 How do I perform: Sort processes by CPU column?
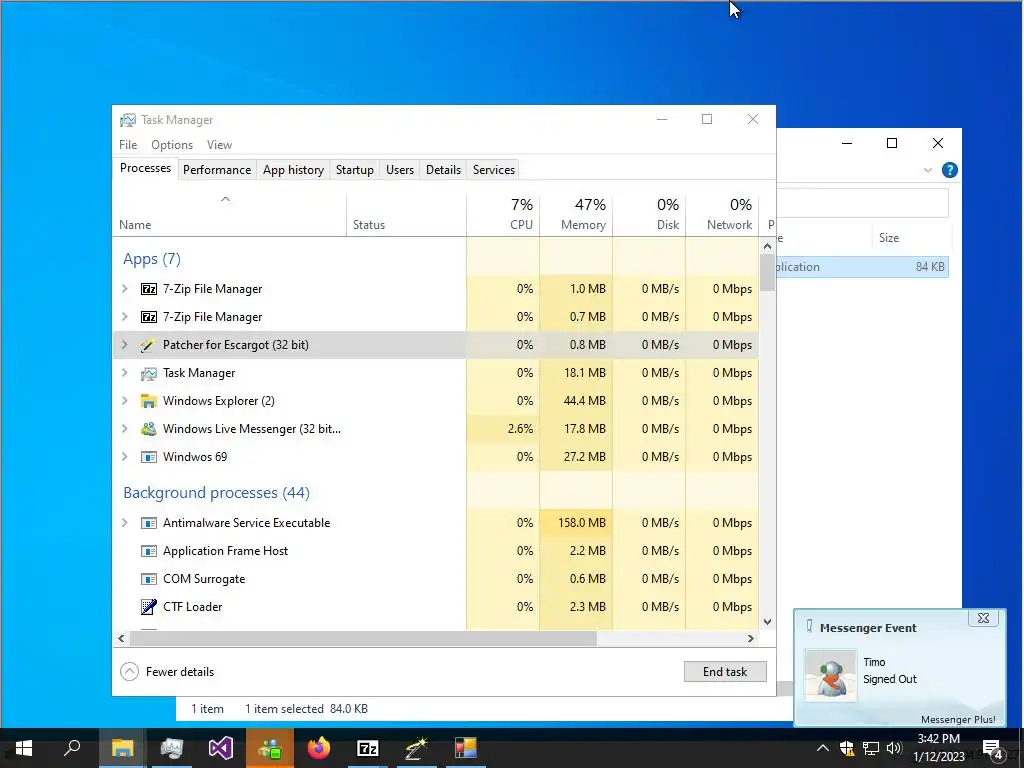(503, 216)
